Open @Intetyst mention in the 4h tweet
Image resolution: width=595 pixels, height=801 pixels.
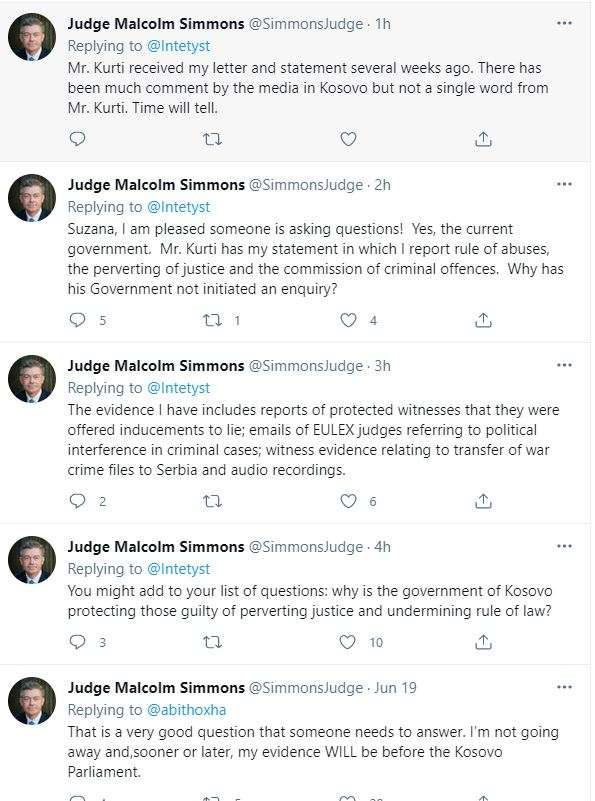178,569
